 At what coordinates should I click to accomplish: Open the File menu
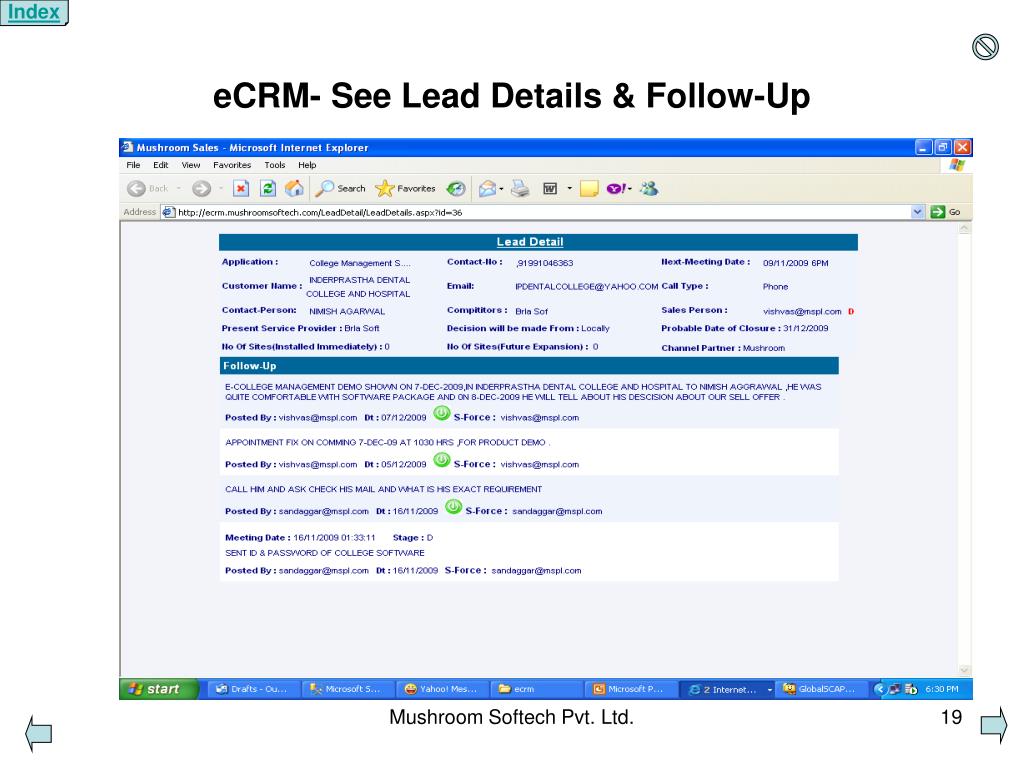coord(133,165)
